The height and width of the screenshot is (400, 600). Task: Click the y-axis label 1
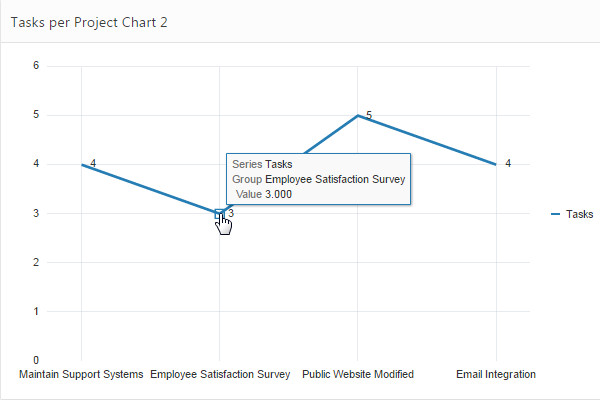click(36, 311)
